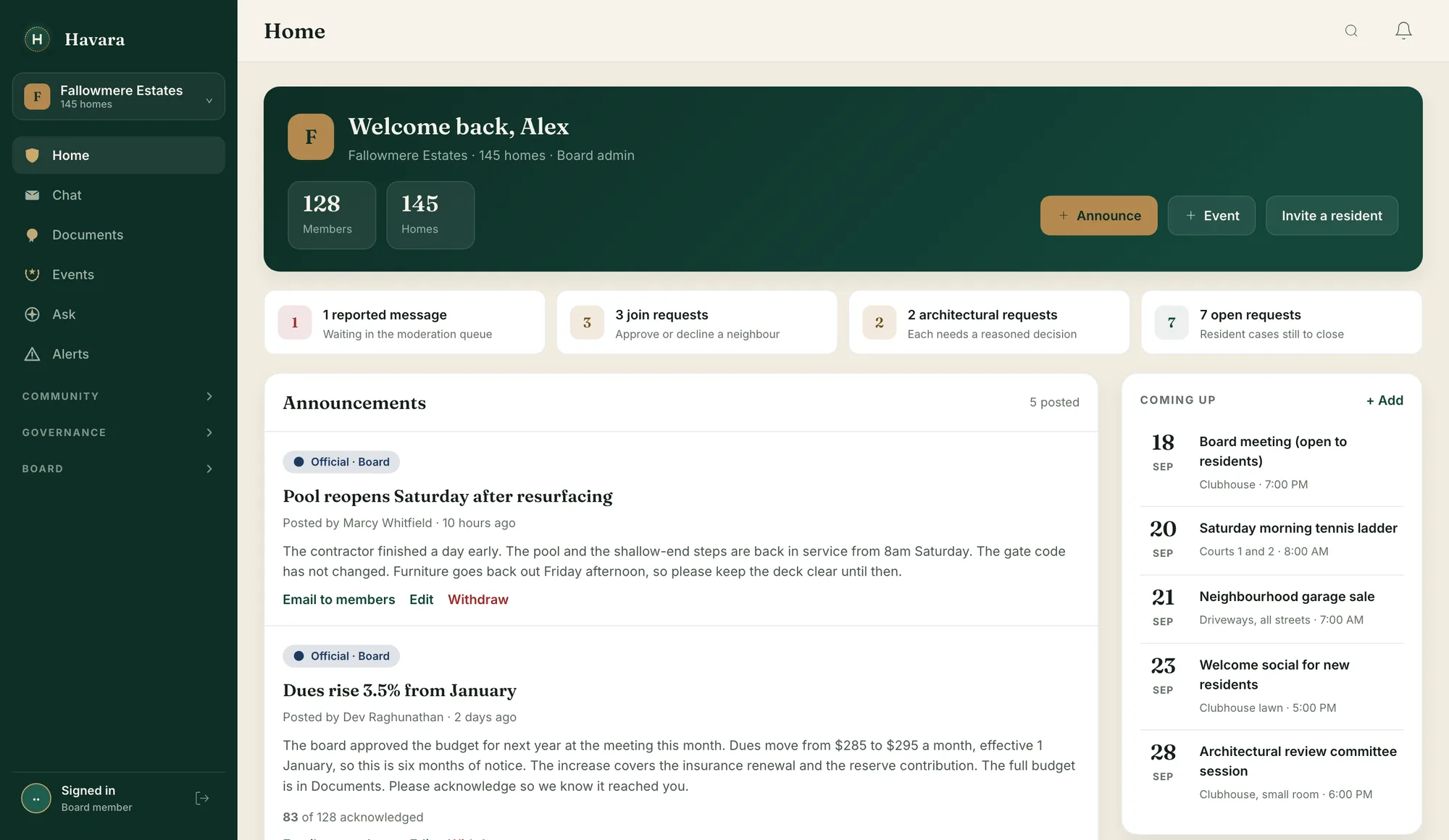
Task: Open Neighbourhood garage sale event
Action: coord(1271,608)
